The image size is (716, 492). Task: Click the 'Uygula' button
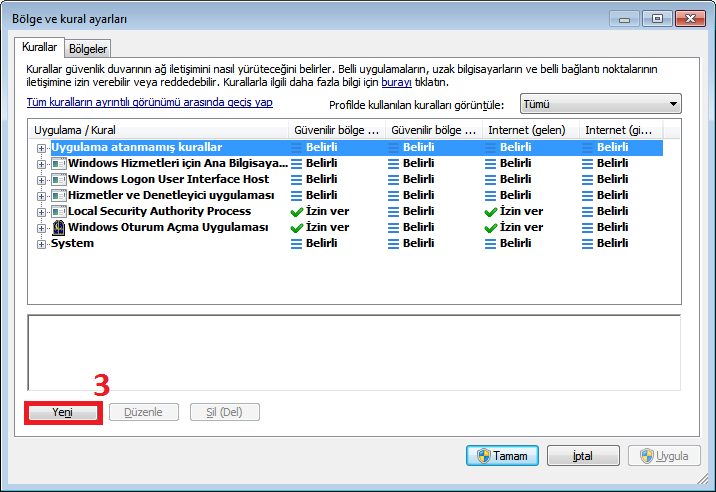point(664,455)
